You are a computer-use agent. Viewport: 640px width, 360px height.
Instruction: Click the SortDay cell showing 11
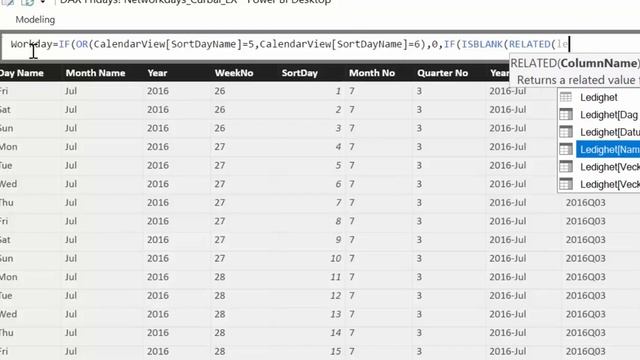336,277
